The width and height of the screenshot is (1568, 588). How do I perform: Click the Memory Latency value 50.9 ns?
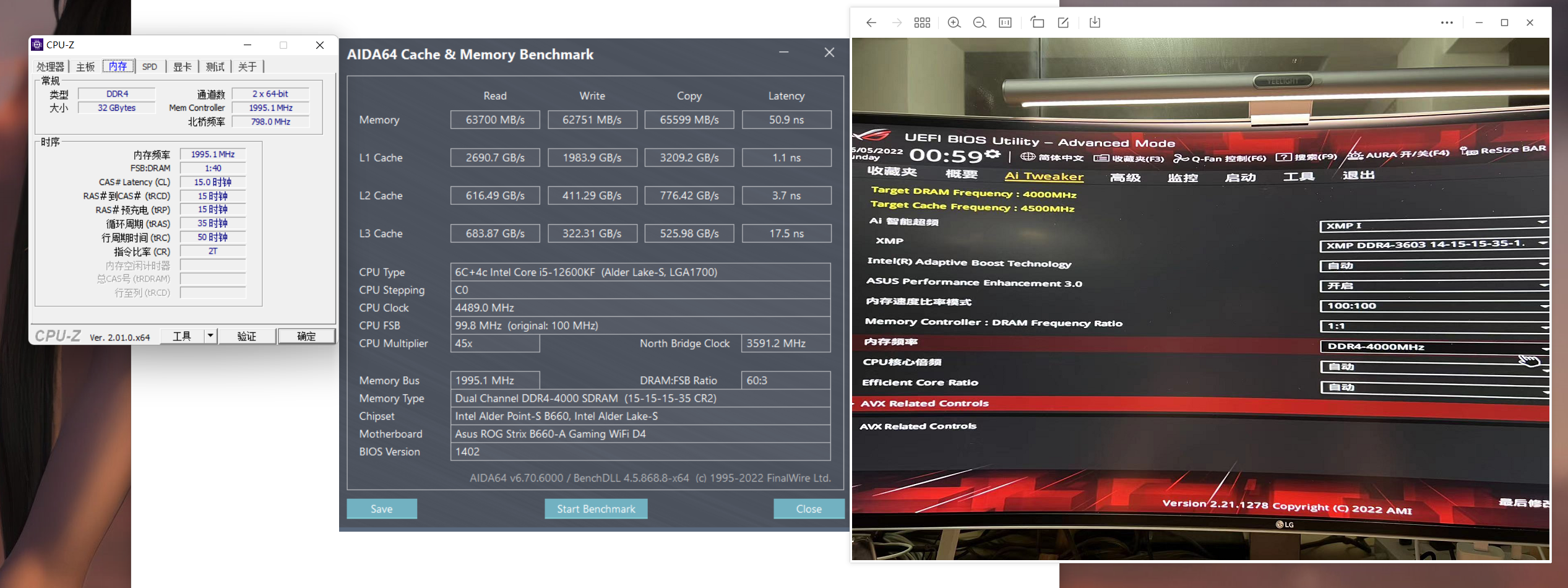(x=786, y=119)
